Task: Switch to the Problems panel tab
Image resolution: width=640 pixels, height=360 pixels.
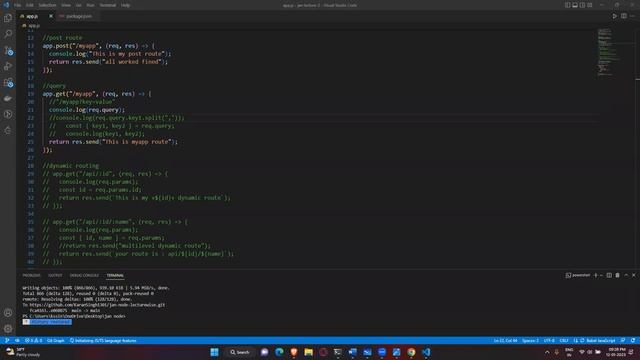Action: (31, 276)
